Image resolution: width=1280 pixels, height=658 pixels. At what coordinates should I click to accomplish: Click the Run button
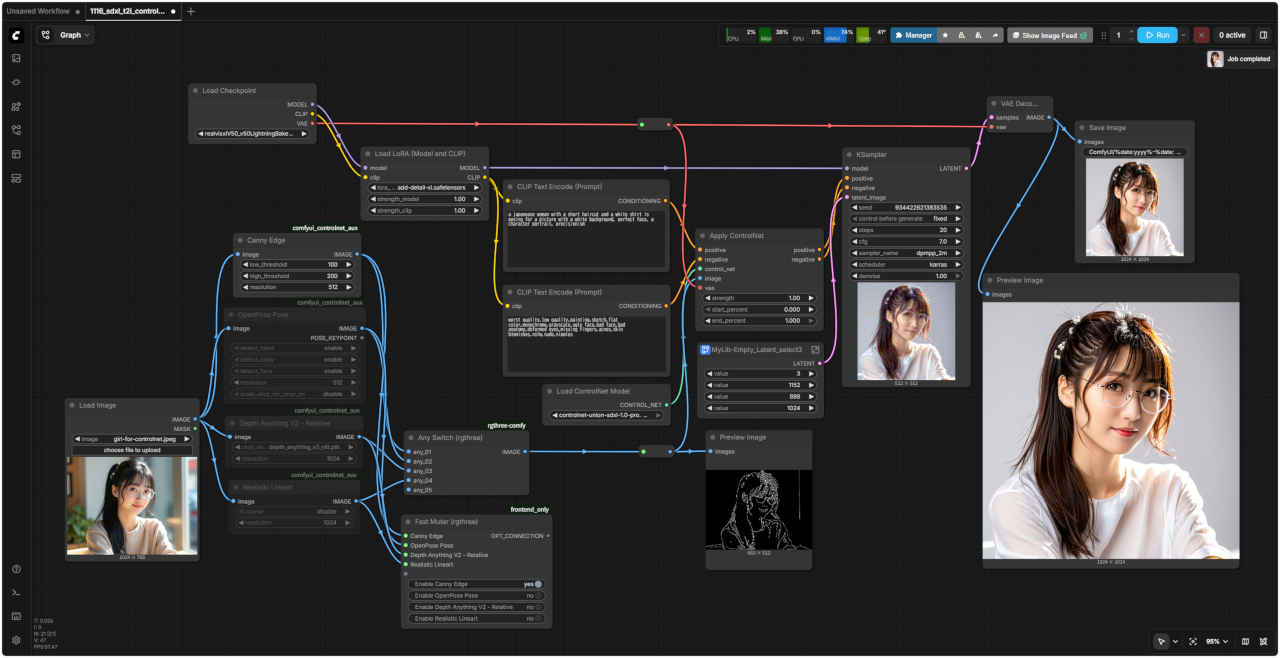point(1157,35)
